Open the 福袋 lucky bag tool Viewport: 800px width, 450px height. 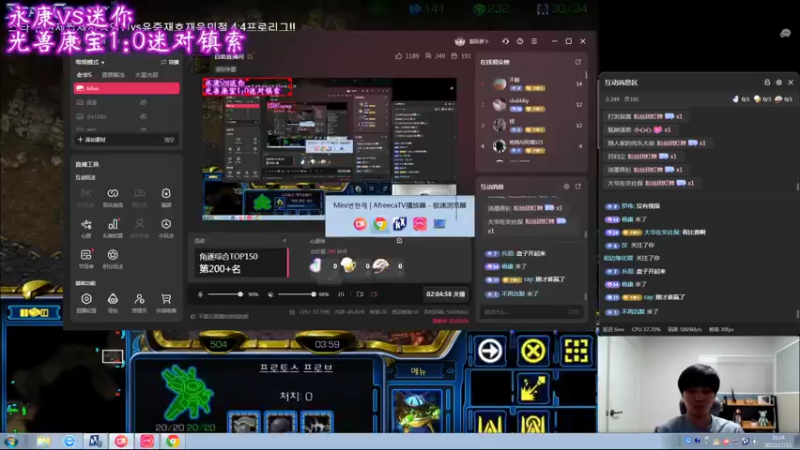(x=166, y=197)
